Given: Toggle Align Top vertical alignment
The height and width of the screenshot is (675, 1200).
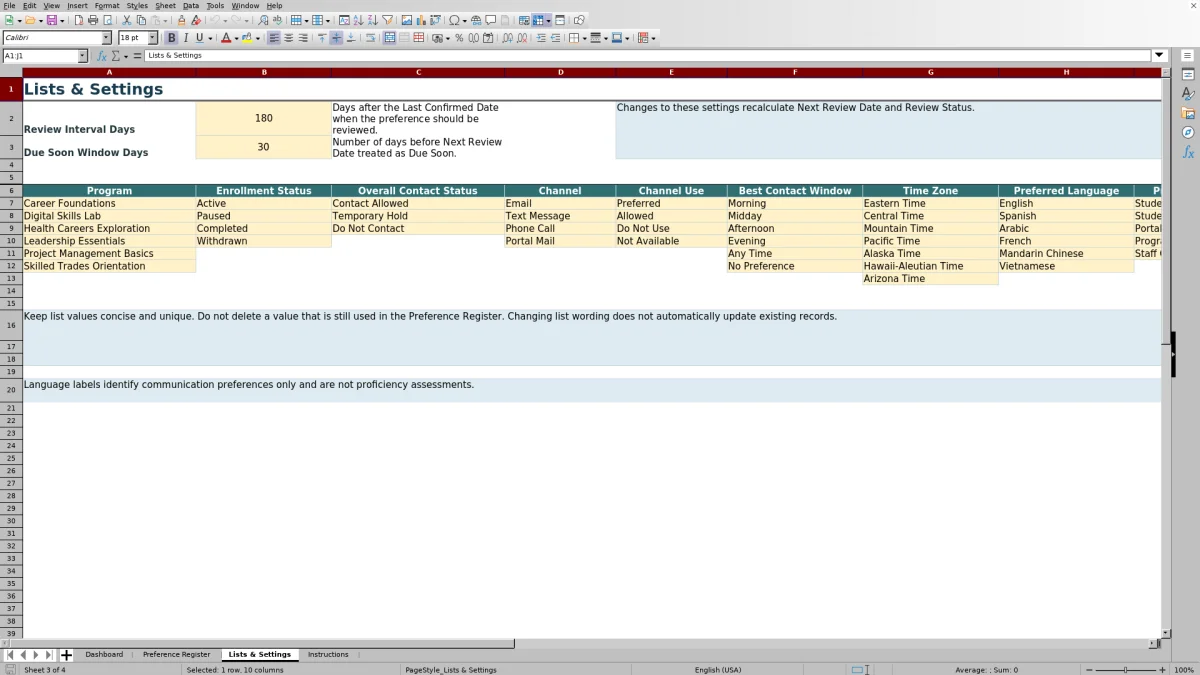Looking at the screenshot, I should [321, 38].
